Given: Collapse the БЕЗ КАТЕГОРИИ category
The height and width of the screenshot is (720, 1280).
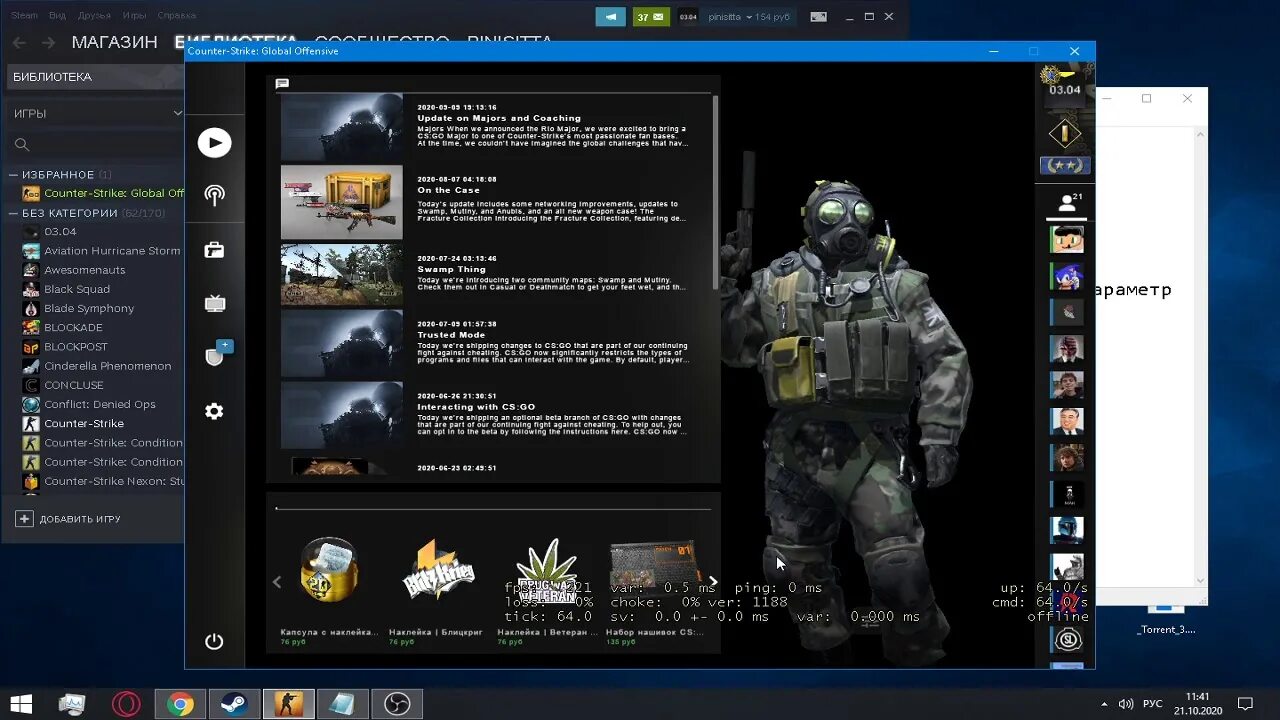Looking at the screenshot, I should [13, 213].
